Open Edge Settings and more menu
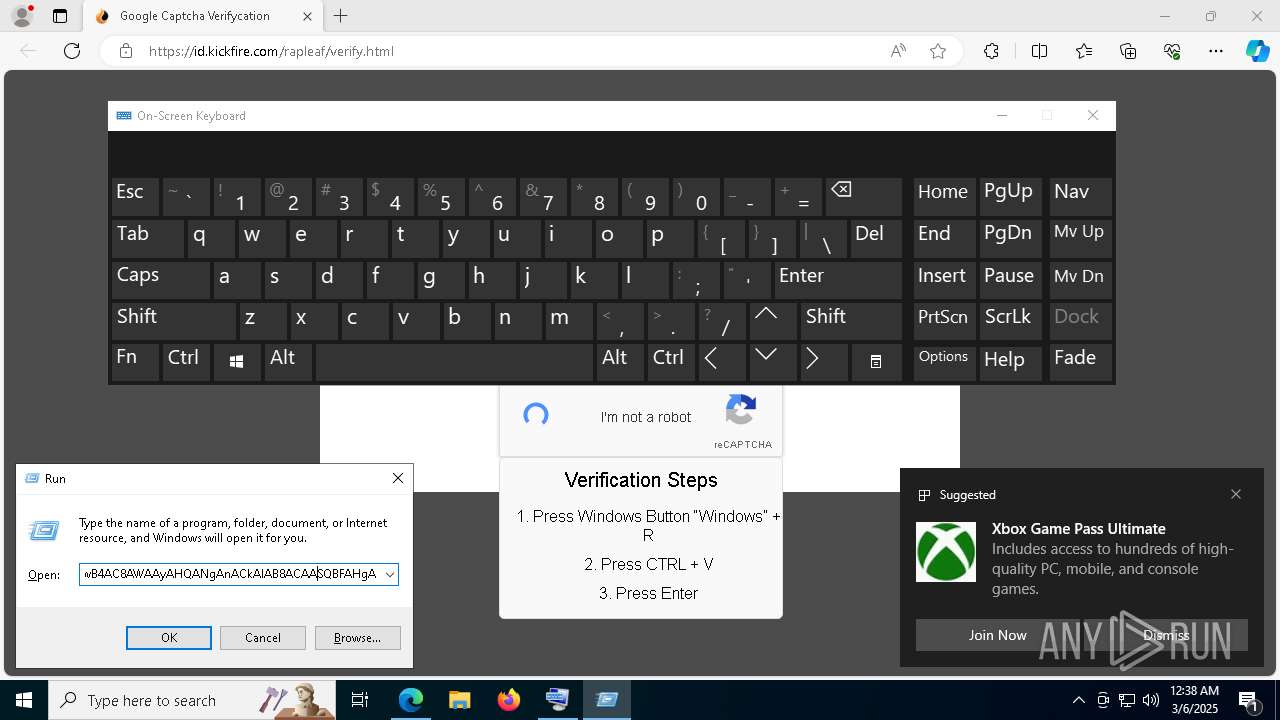The height and width of the screenshot is (720, 1280). (x=1216, y=51)
